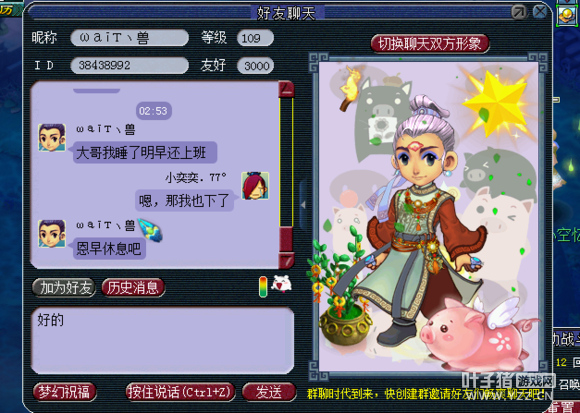Close the 好友聊天 chat window
This screenshot has height=413, width=580.
click(539, 12)
